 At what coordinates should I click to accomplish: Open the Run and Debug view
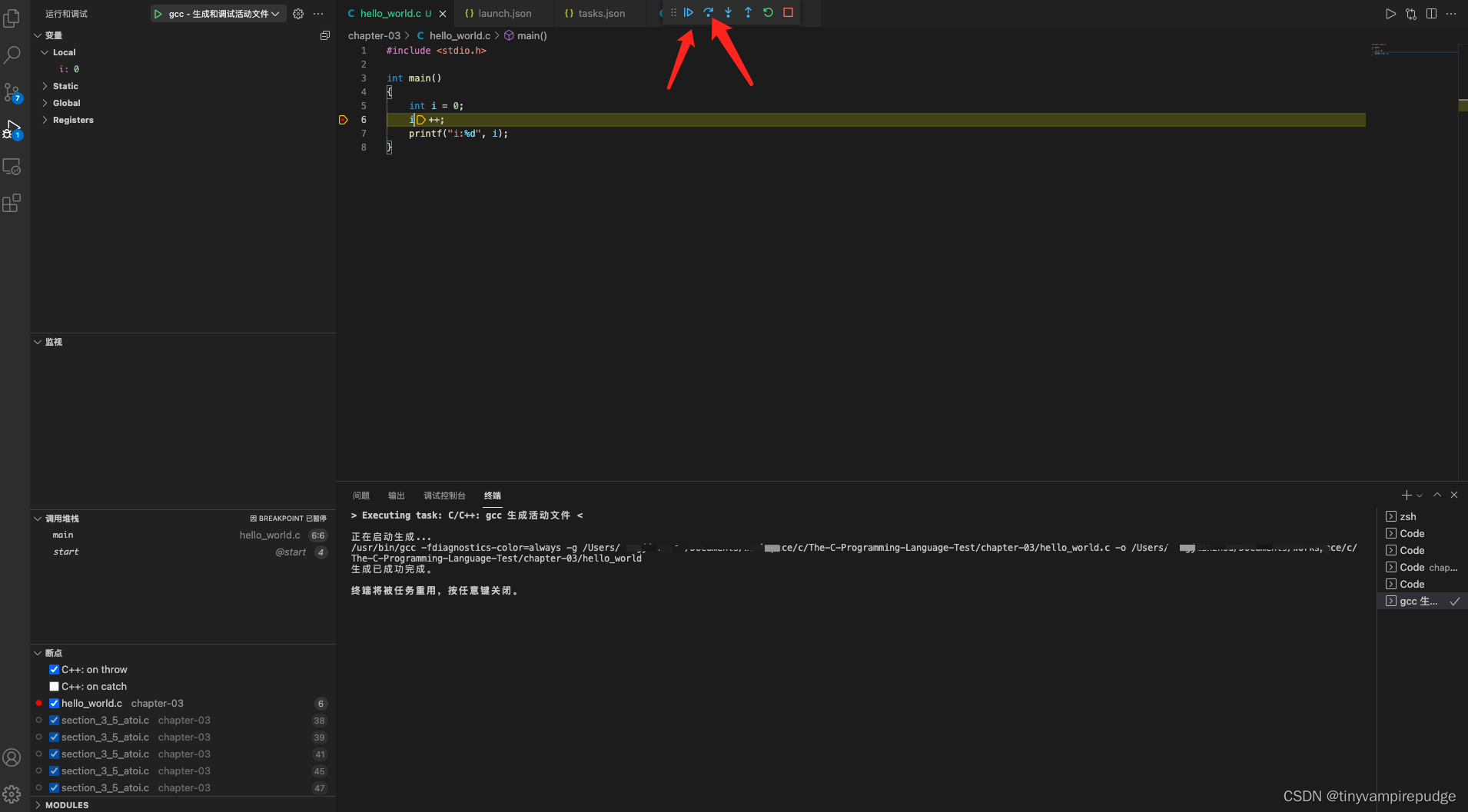tap(12, 129)
